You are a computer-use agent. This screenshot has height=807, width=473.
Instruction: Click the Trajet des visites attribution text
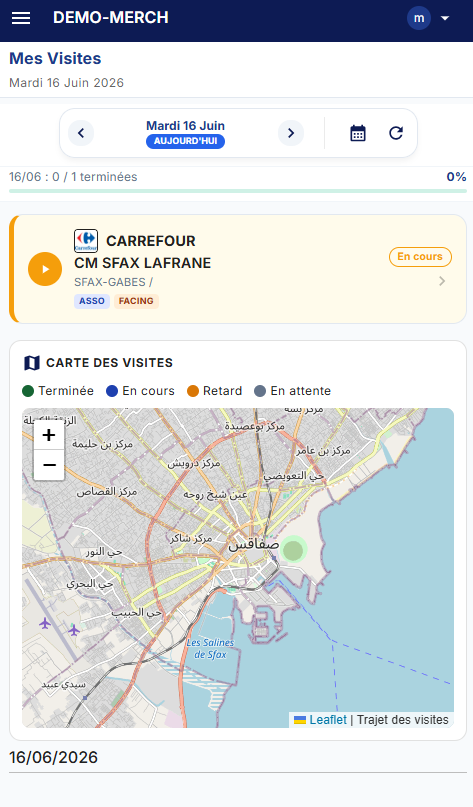click(x=402, y=720)
